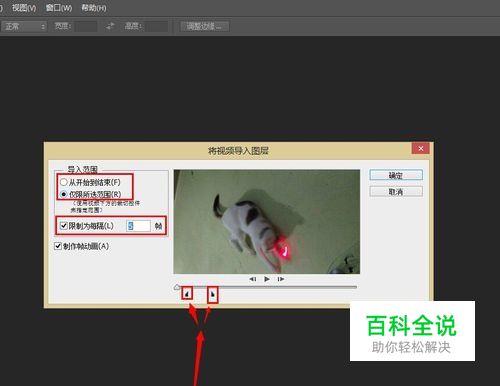Screen dimensions: 500x386
Task: Click the 宽度 input field
Action: [86, 26]
